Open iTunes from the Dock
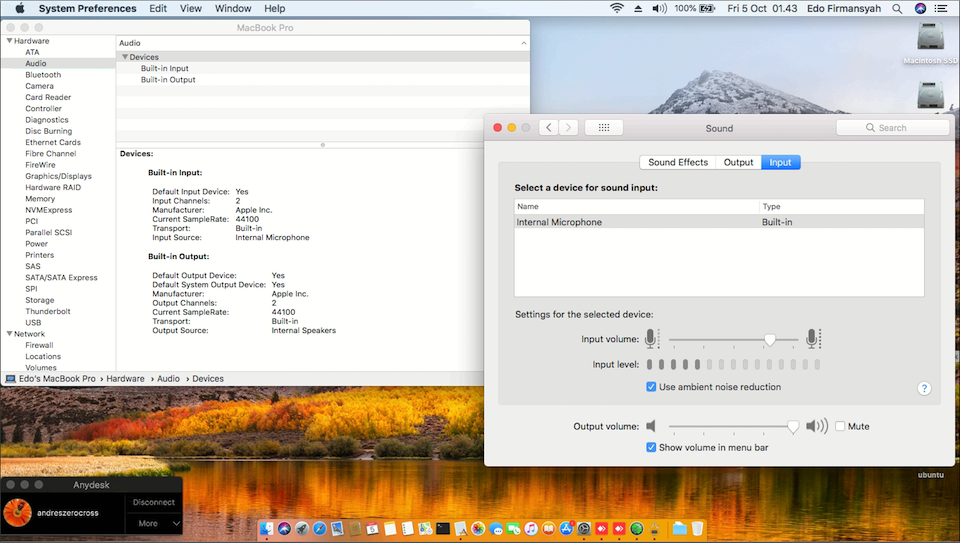Image resolution: width=960 pixels, height=543 pixels. pyautogui.click(x=531, y=528)
